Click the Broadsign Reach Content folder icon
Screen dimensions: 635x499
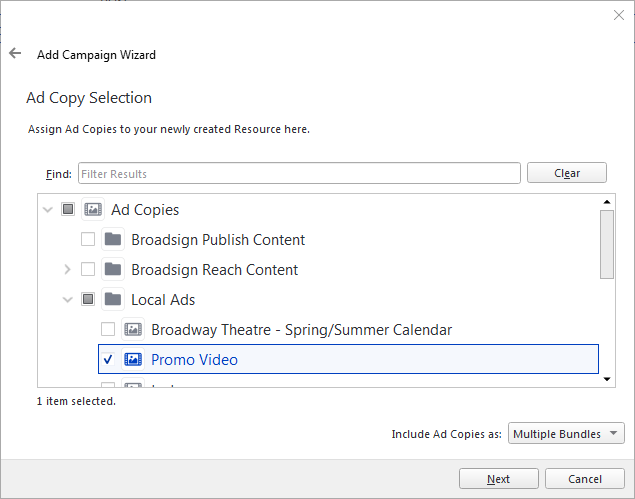[x=113, y=270]
